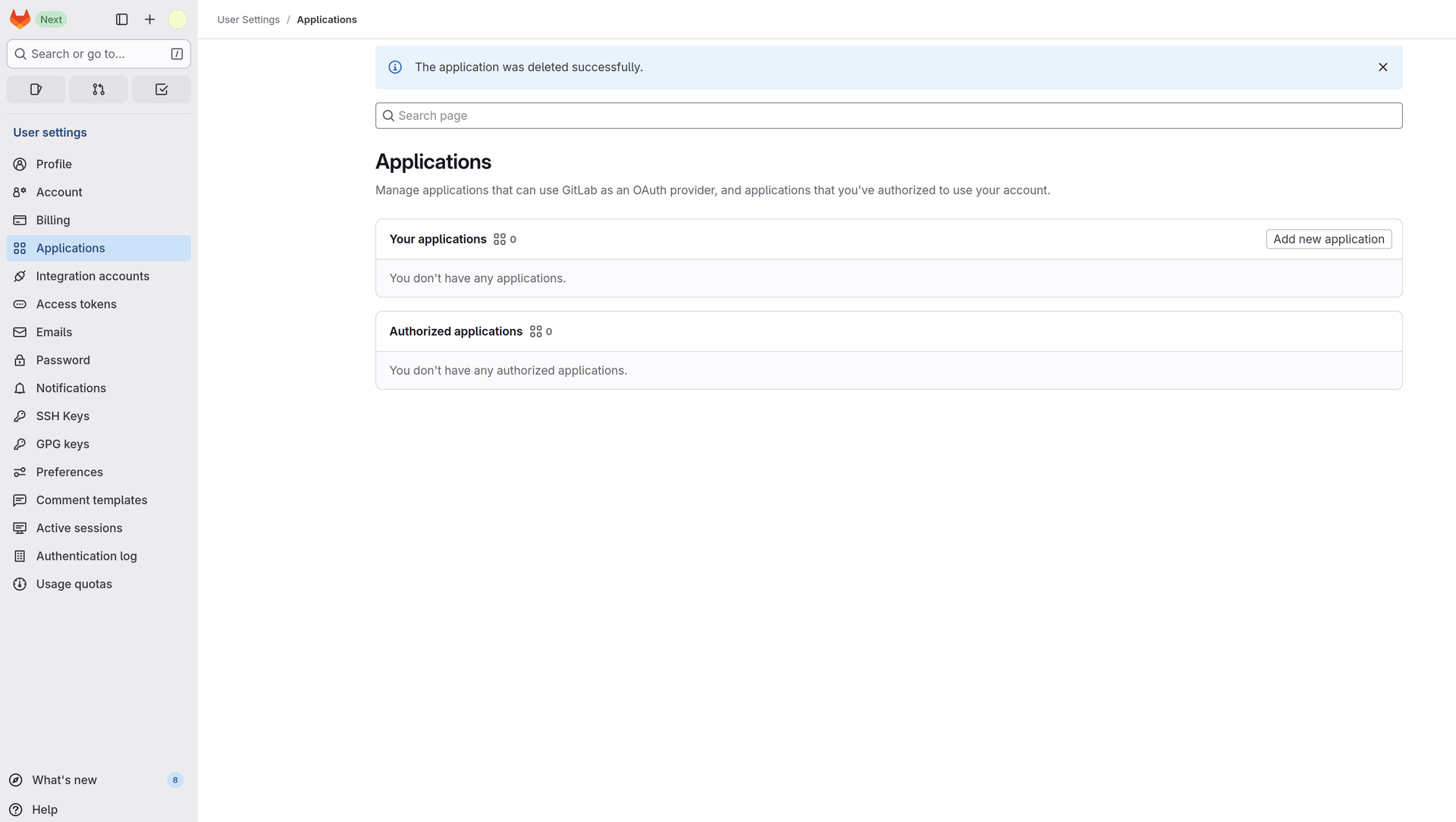The width and height of the screenshot is (1456, 822).
Task: Open the Usage quotas icon
Action: [x=20, y=584]
